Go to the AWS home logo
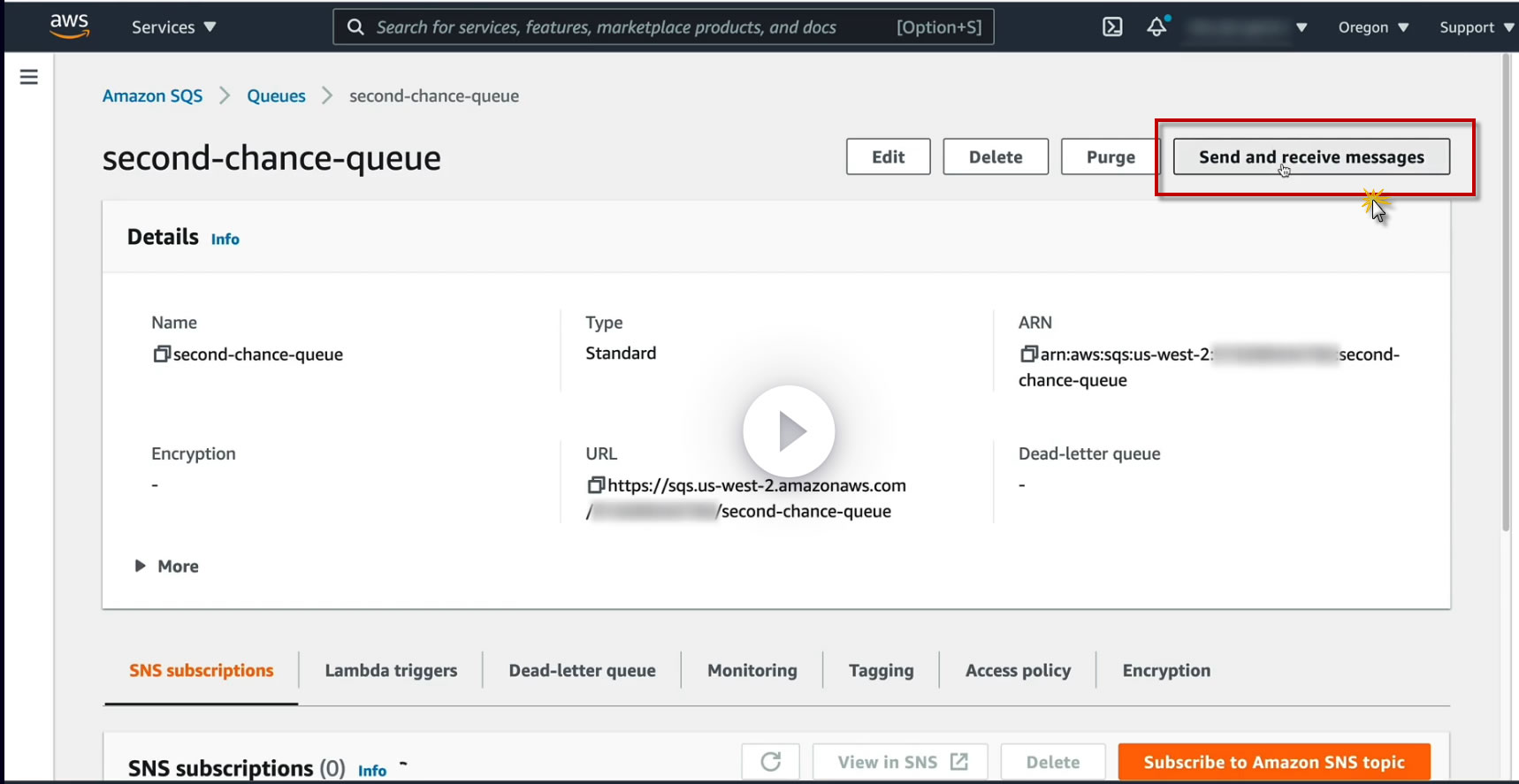Viewport: 1519px width, 784px height. tap(69, 27)
